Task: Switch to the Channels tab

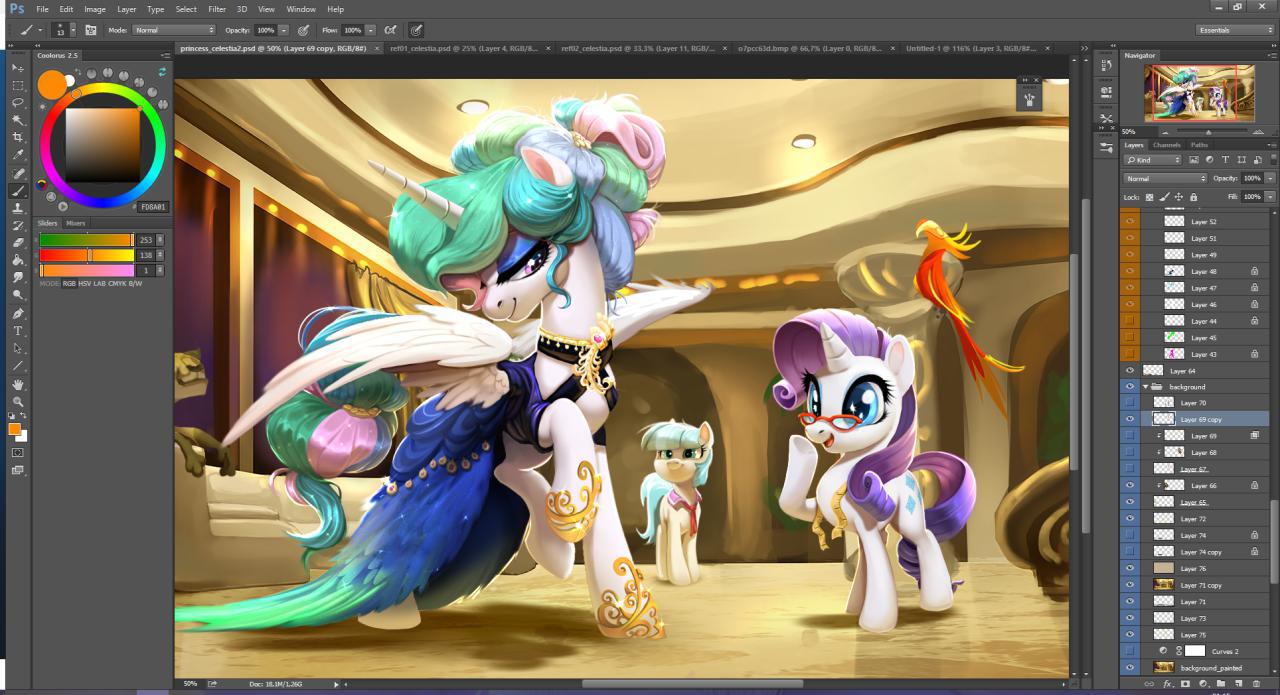Action: tap(1167, 145)
